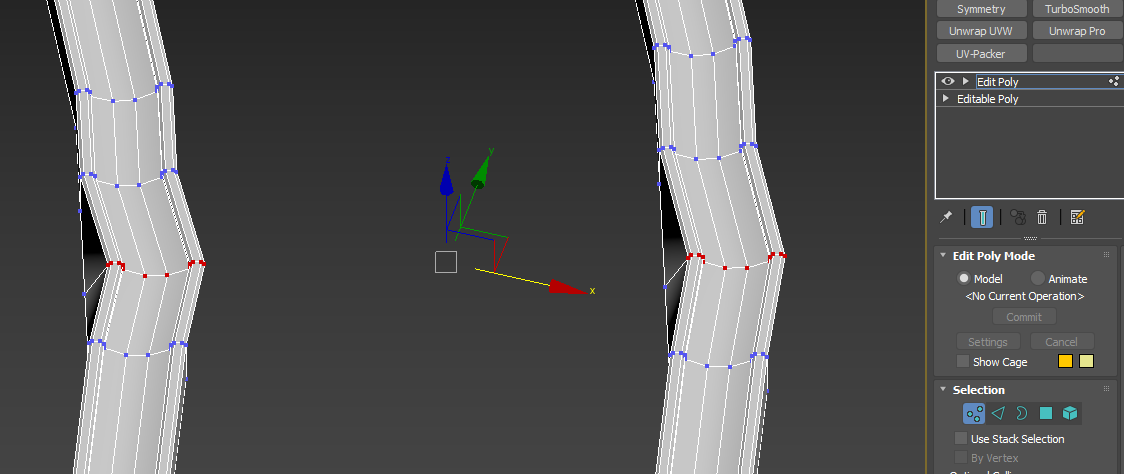The image size is (1124, 474).
Task: Select Element sub-object level icon
Action: tap(1070, 413)
